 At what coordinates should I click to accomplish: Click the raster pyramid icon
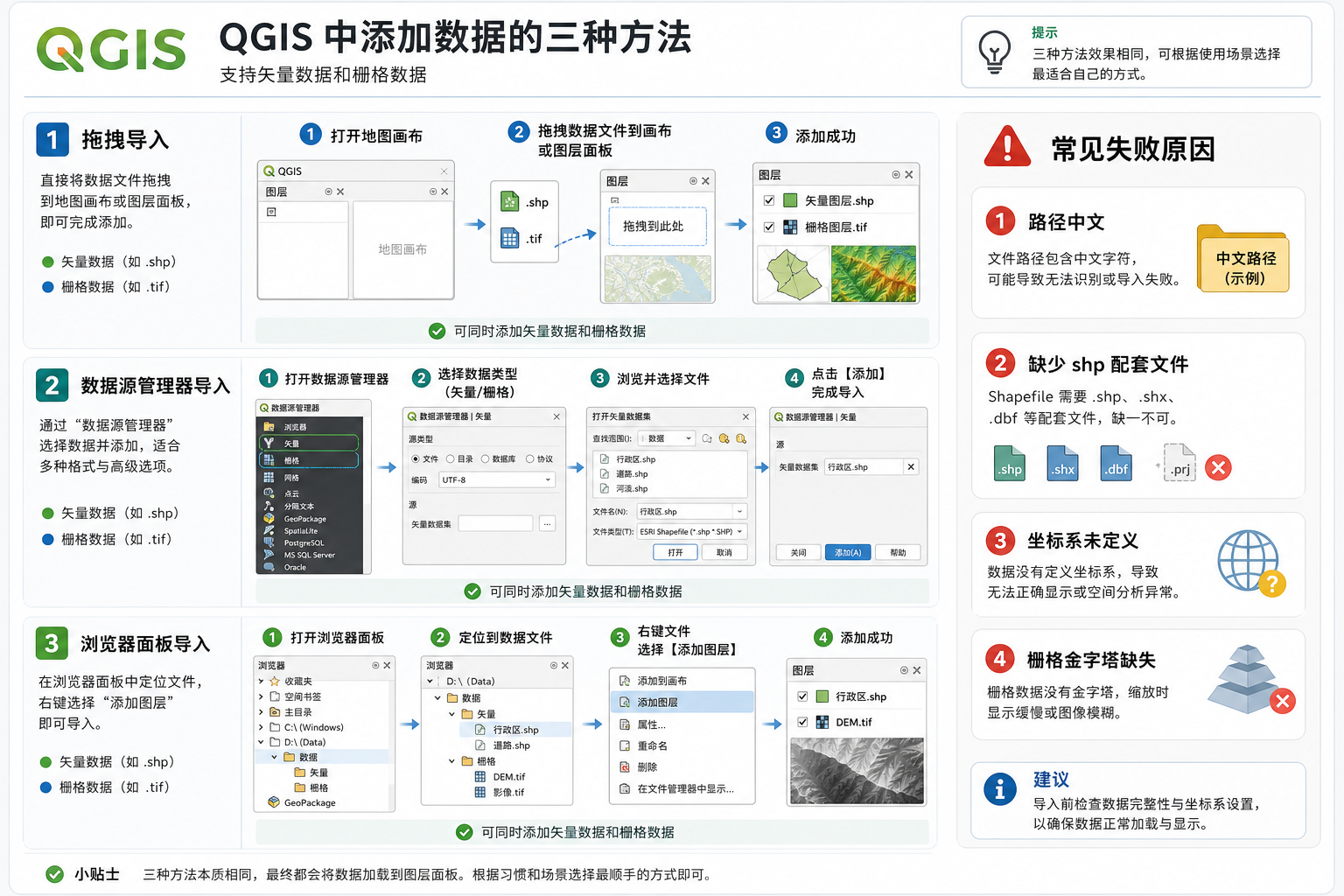pyautogui.click(x=1249, y=679)
